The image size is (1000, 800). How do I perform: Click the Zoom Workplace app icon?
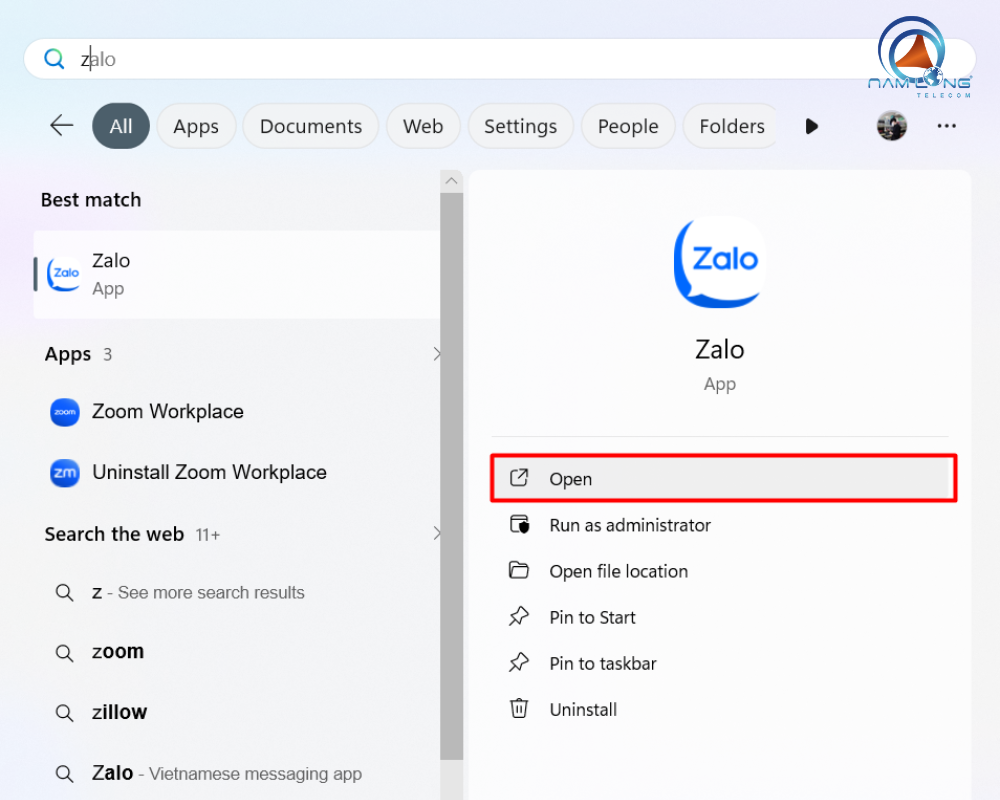(x=64, y=412)
